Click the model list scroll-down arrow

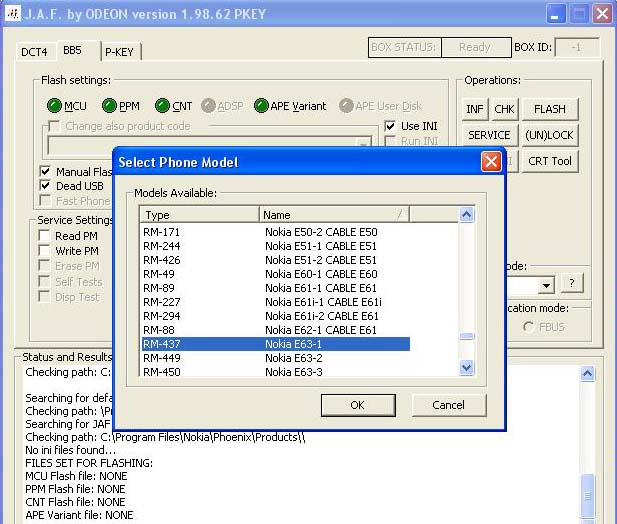pos(467,368)
